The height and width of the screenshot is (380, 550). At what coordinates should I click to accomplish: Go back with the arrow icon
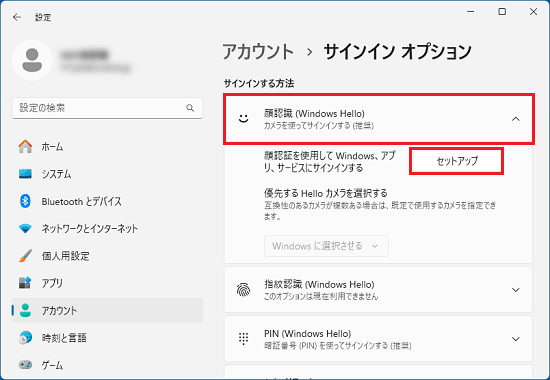coord(17,17)
